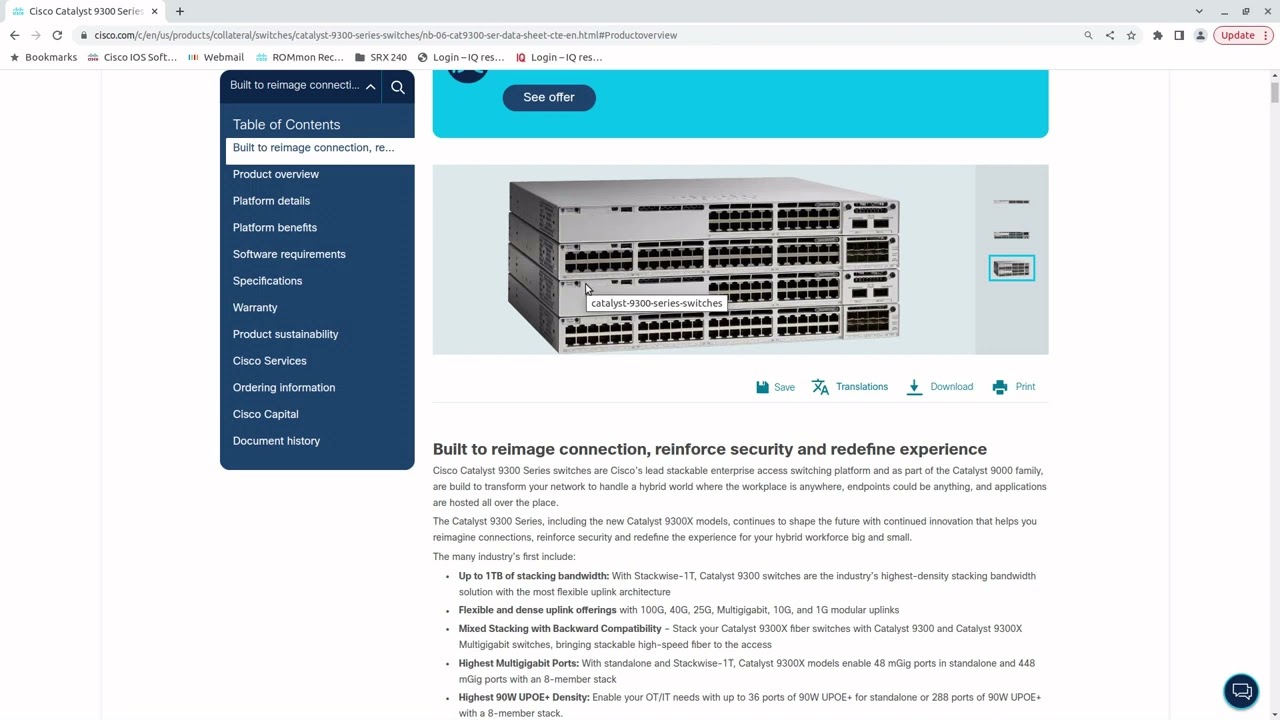Click the page vertical scrollbar thumb
Screen dimensions: 1280x720
1275,92
